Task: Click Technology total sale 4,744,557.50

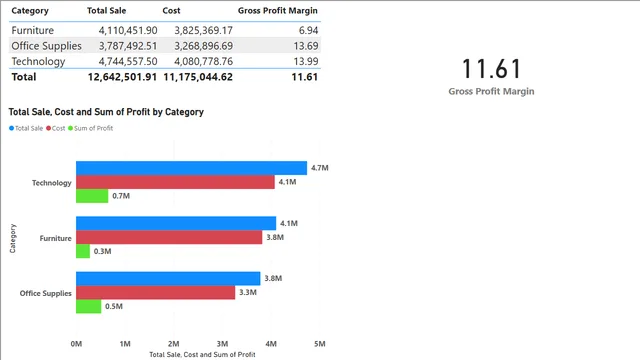Action: pos(128,61)
